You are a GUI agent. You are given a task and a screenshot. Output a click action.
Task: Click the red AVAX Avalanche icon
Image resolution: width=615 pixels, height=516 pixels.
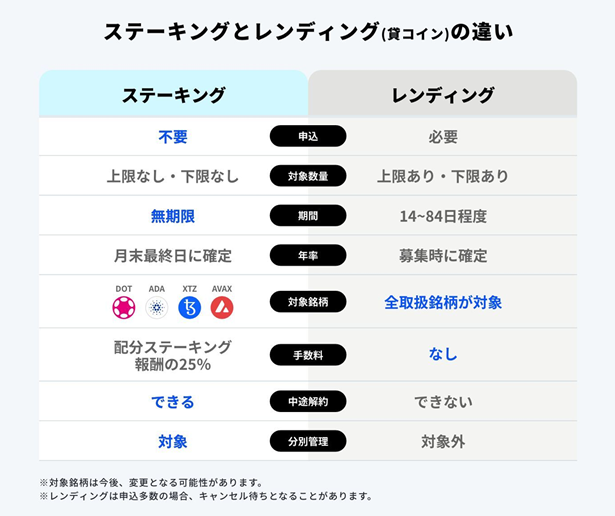222,307
